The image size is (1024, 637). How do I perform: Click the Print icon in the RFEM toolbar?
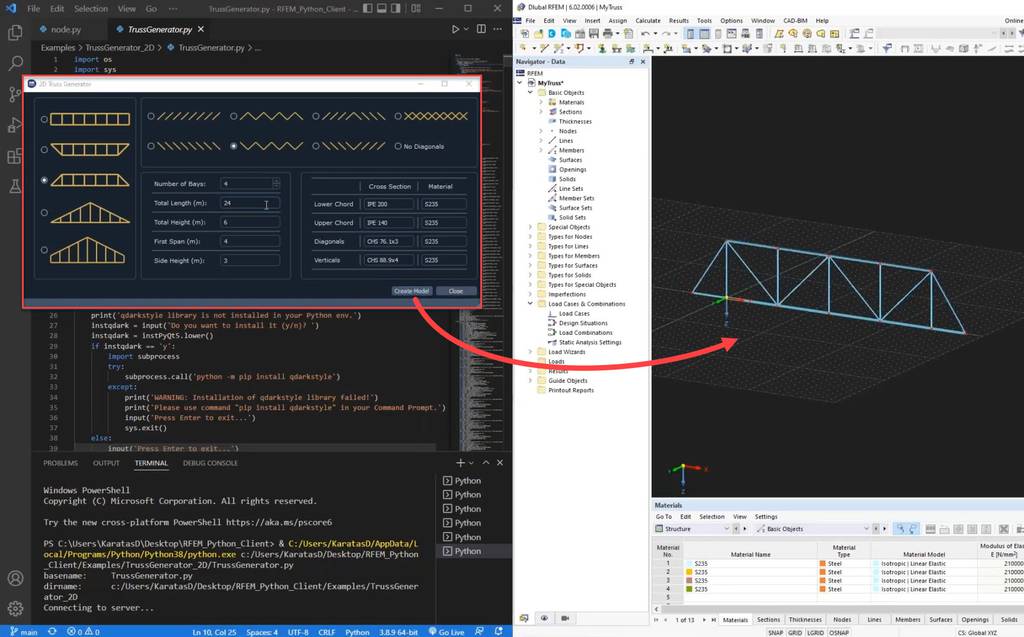tap(608, 33)
